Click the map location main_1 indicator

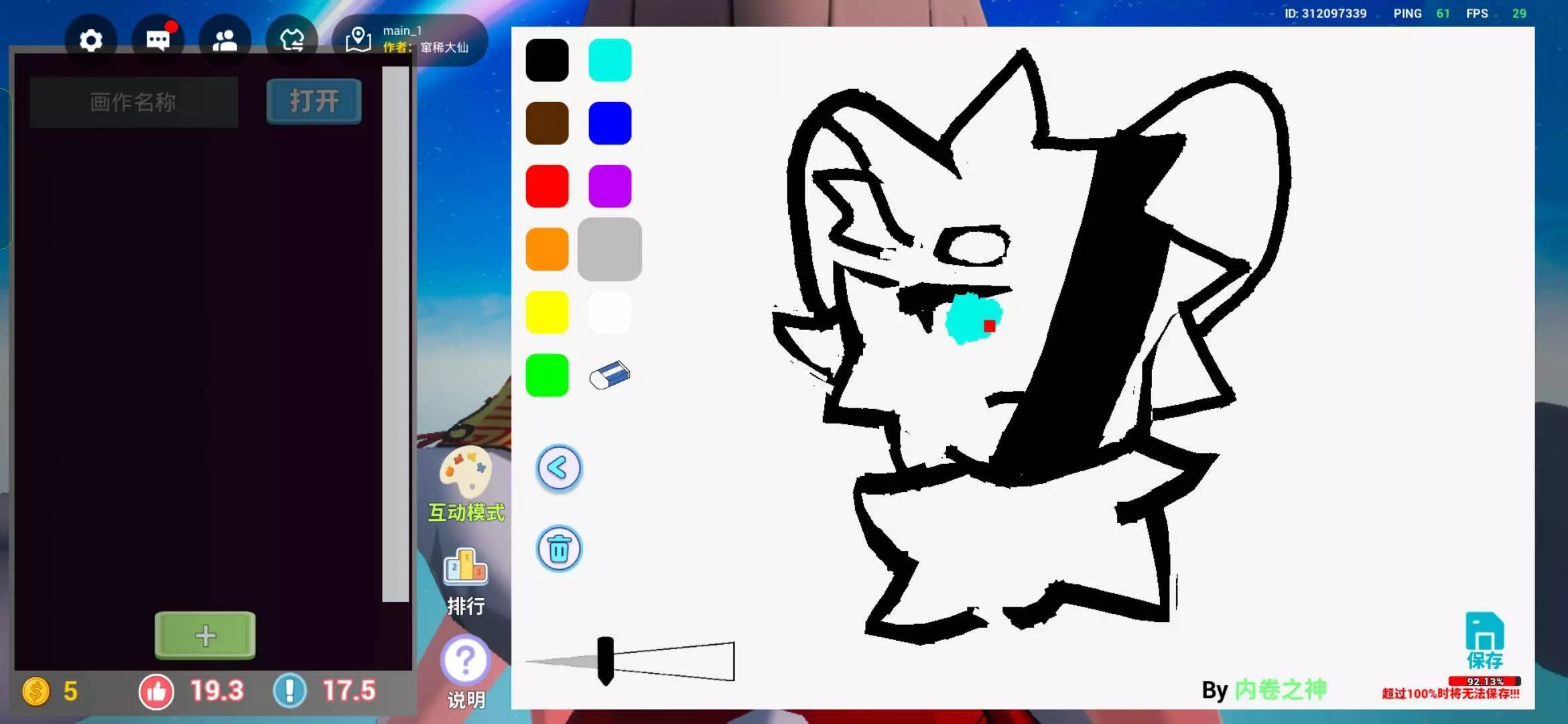click(410, 40)
